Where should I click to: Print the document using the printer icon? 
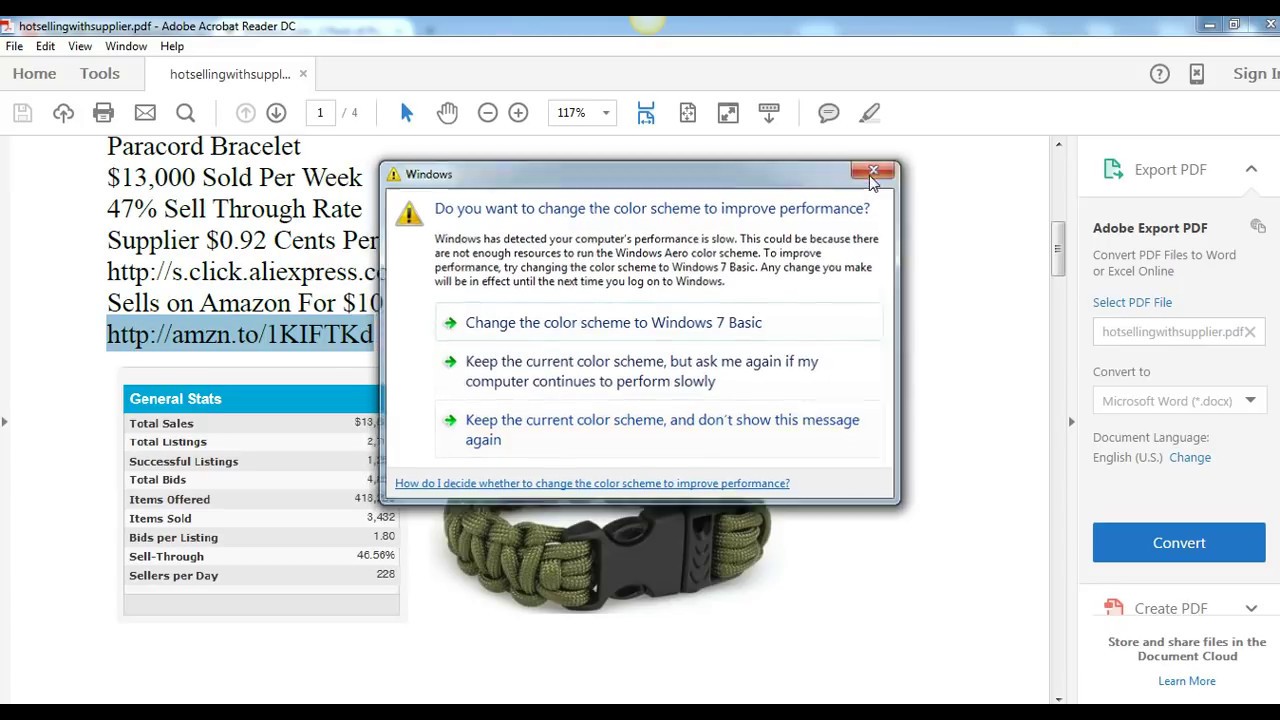[104, 113]
